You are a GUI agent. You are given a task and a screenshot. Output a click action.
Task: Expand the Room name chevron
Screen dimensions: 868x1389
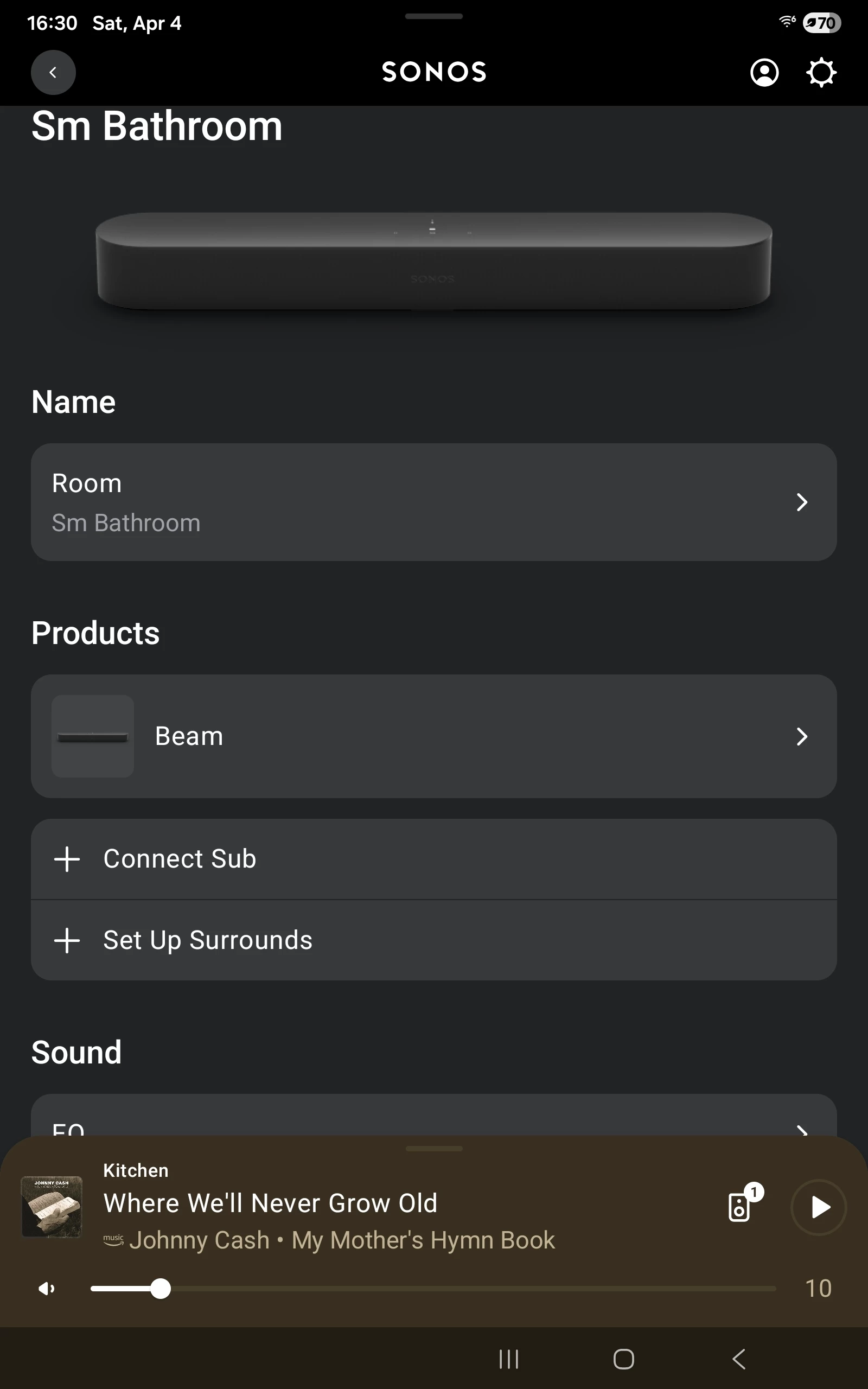click(802, 502)
